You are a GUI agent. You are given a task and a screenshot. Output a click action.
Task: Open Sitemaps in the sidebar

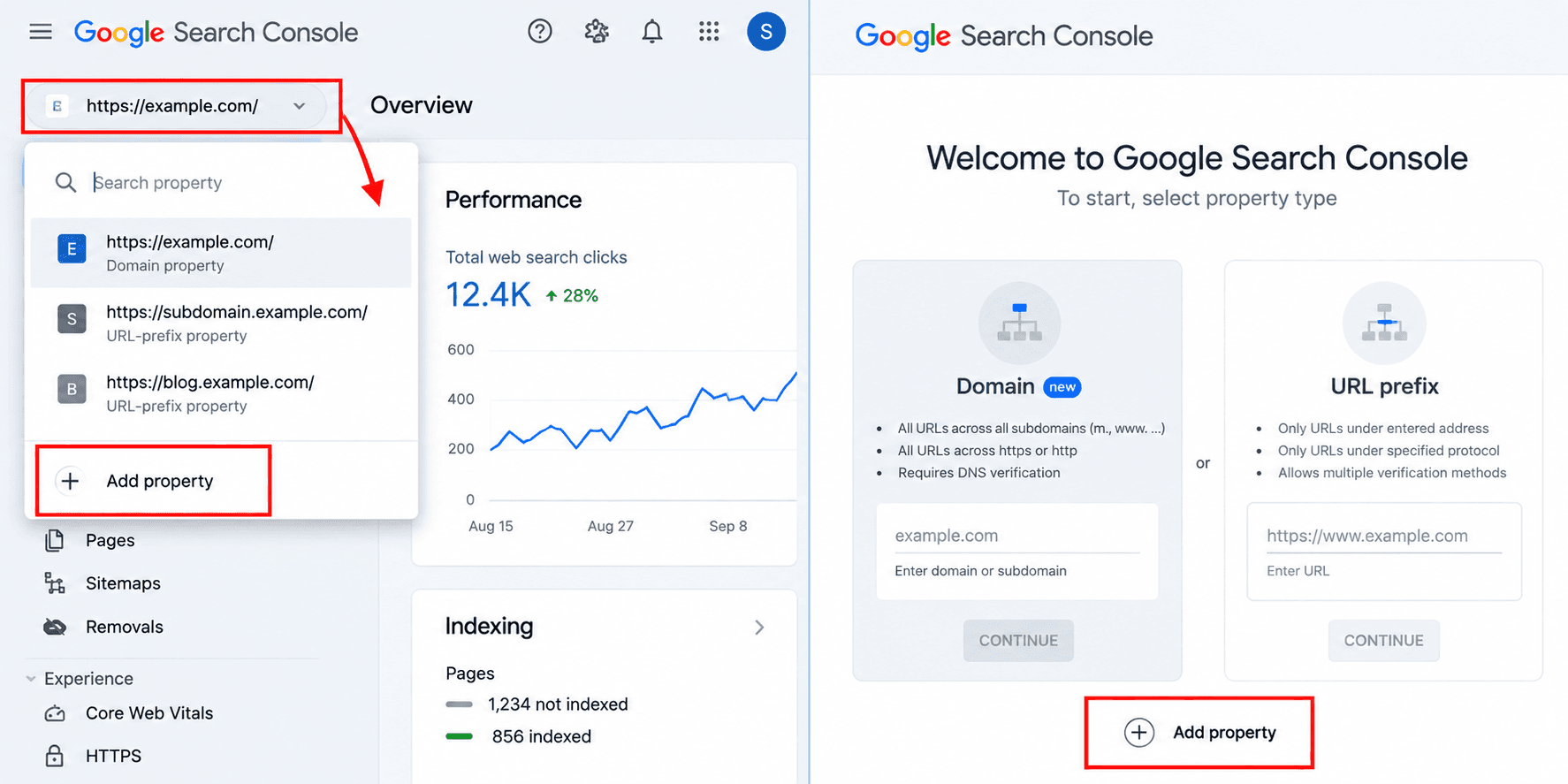click(123, 583)
